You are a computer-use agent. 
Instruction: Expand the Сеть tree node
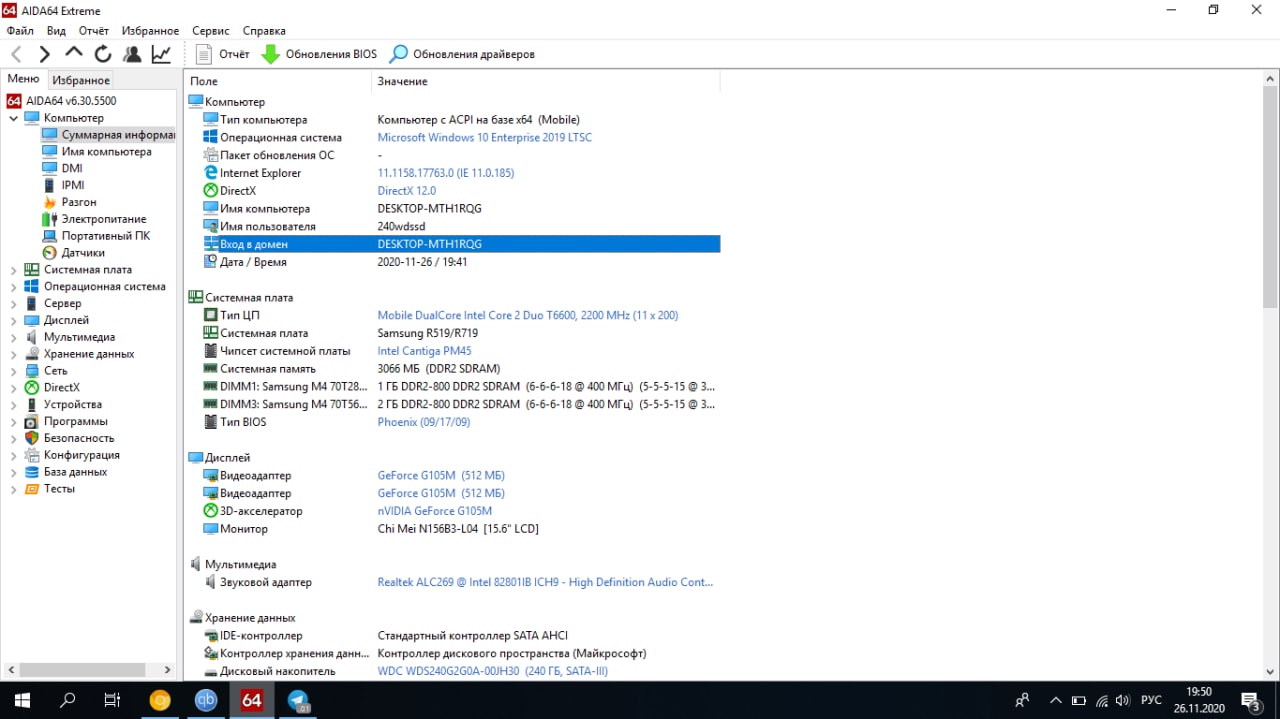point(14,371)
